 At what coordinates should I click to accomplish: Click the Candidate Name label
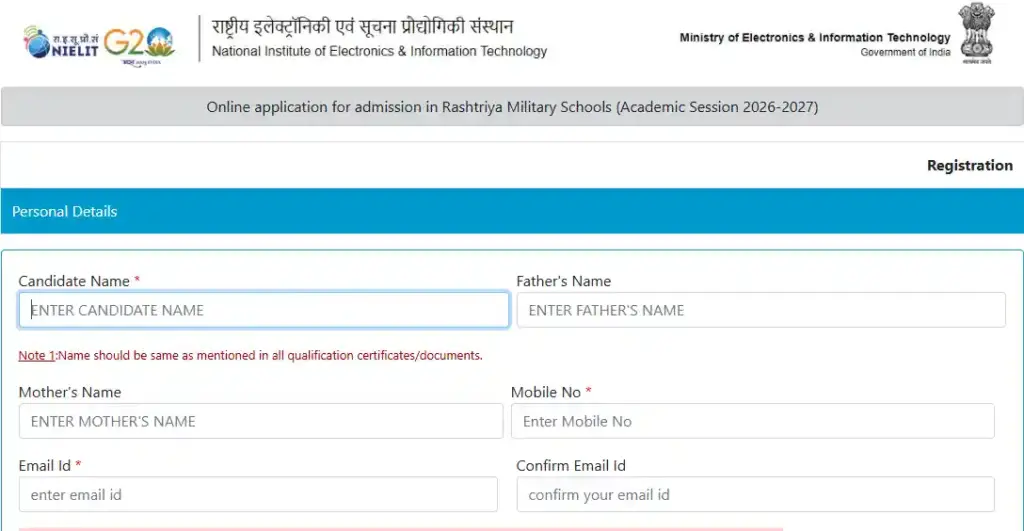point(74,281)
